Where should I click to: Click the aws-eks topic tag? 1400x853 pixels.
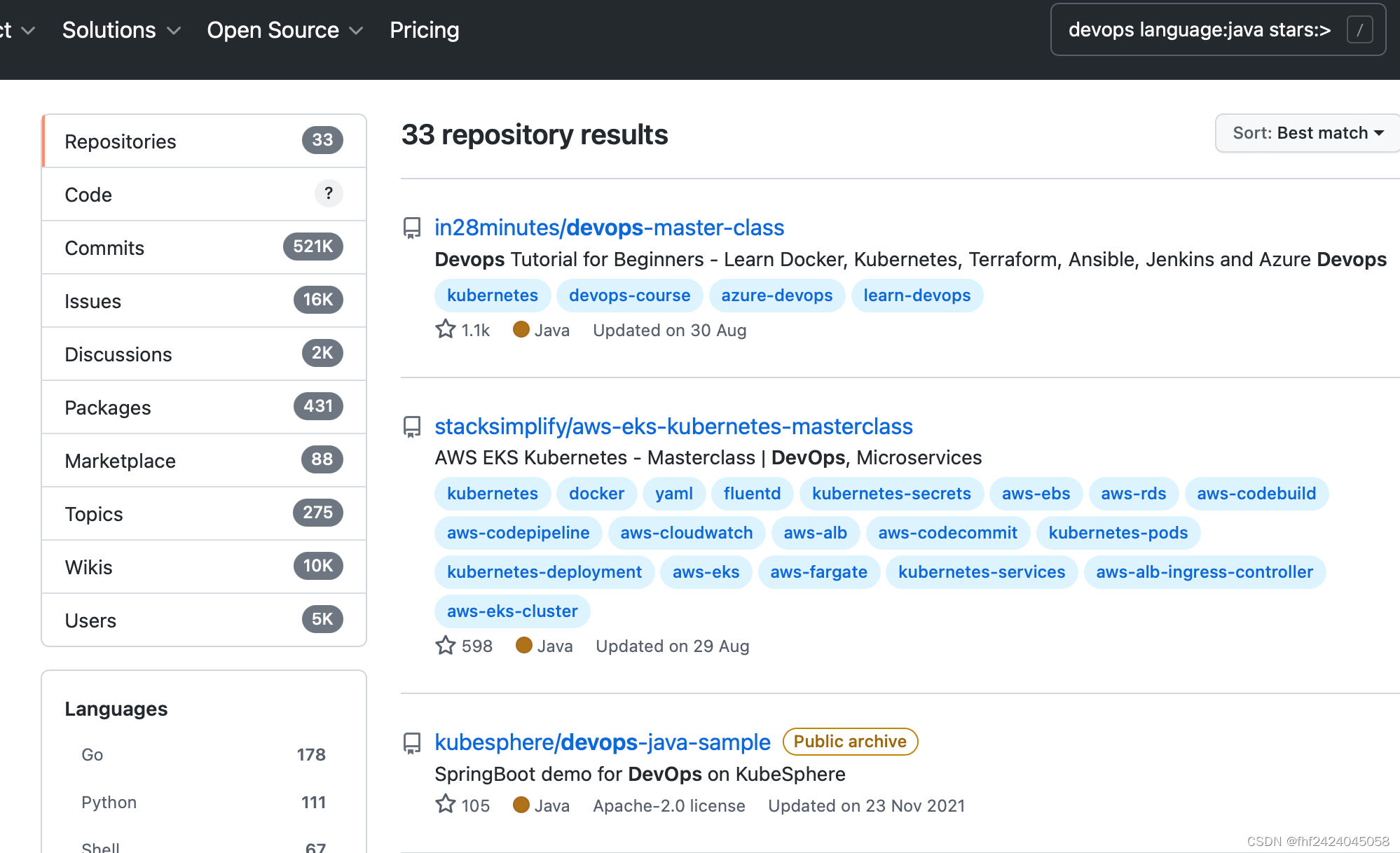tap(706, 572)
